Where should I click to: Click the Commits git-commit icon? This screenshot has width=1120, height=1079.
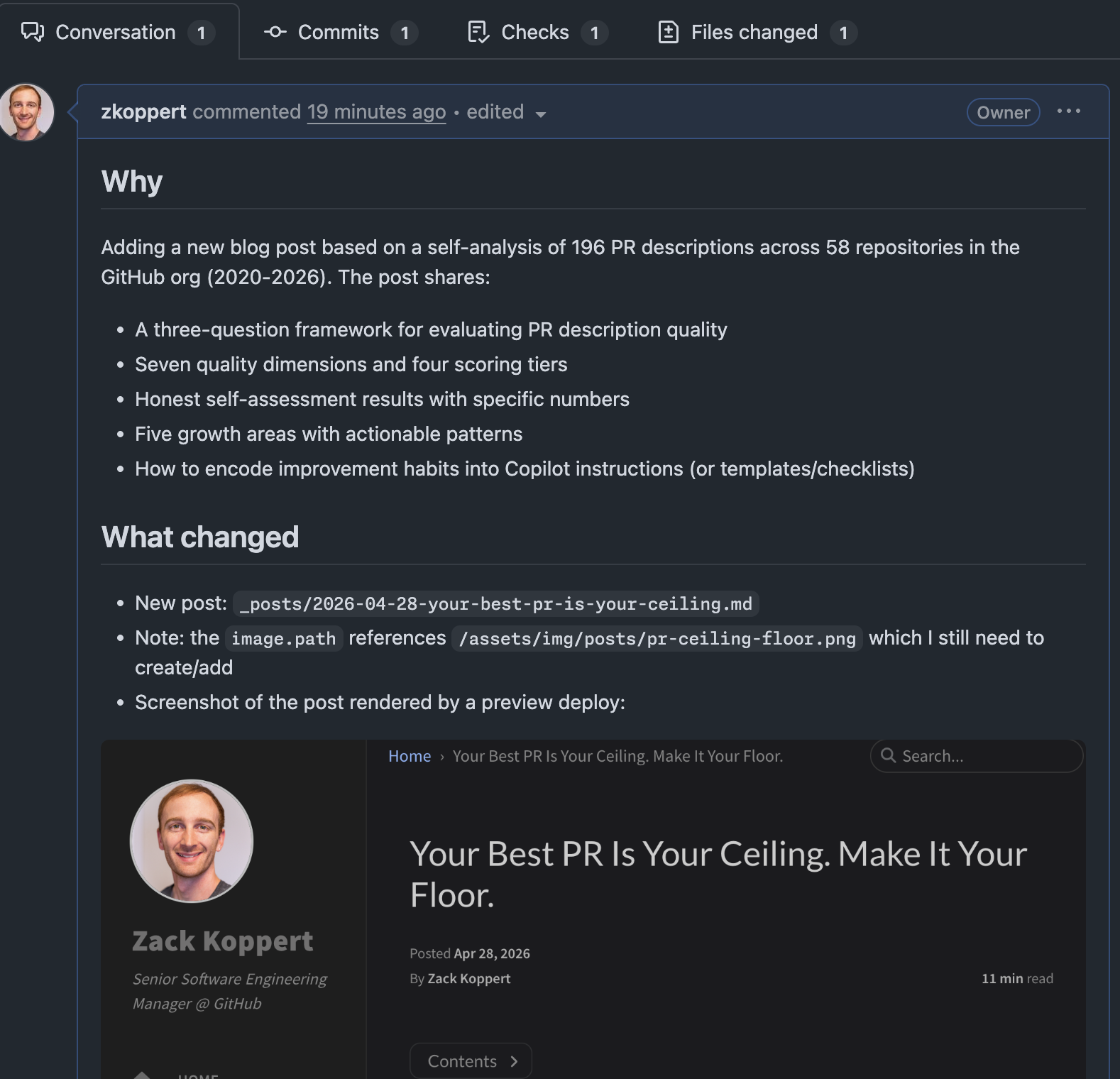click(275, 32)
